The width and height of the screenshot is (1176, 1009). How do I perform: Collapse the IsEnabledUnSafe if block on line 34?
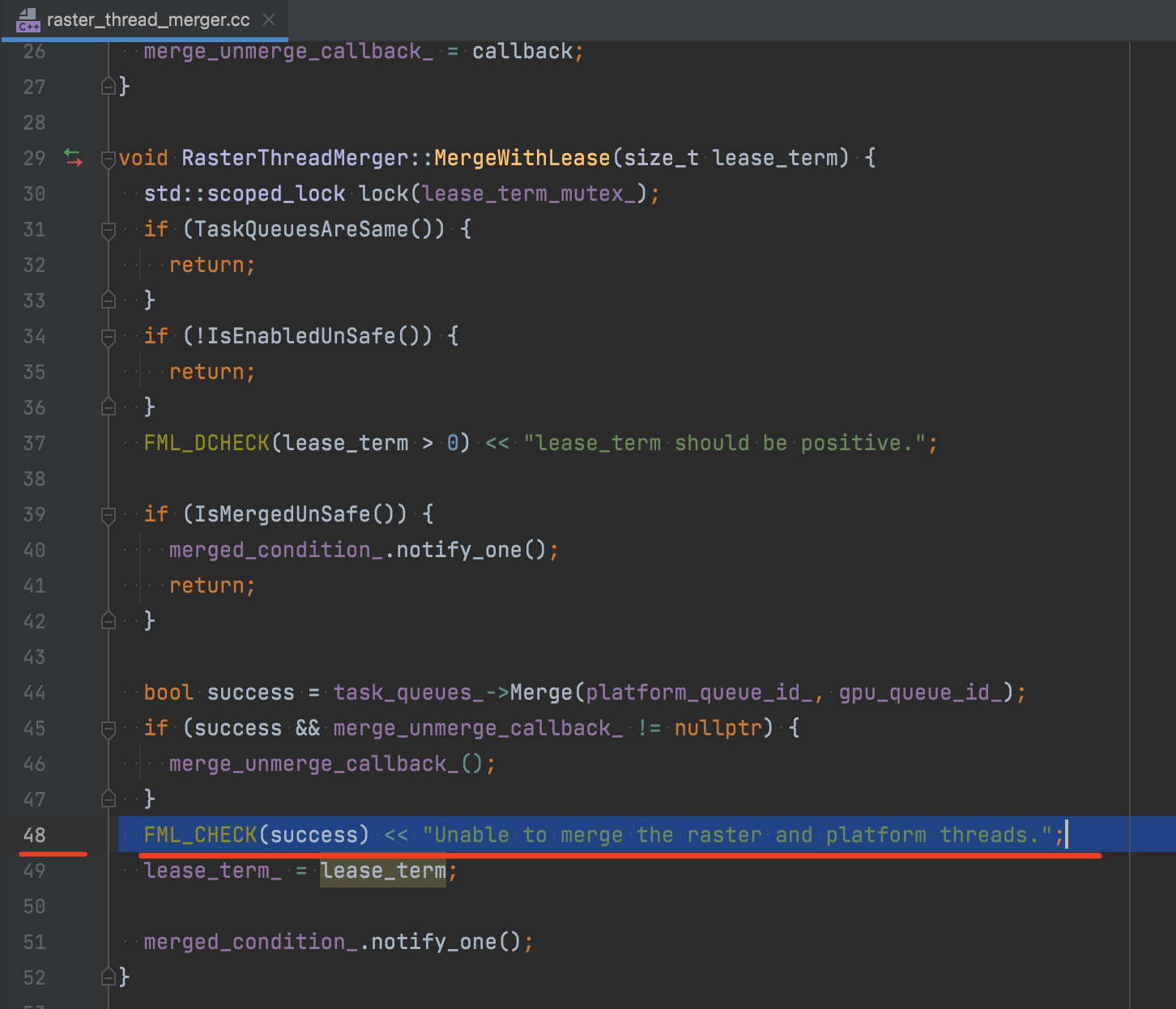(x=108, y=337)
